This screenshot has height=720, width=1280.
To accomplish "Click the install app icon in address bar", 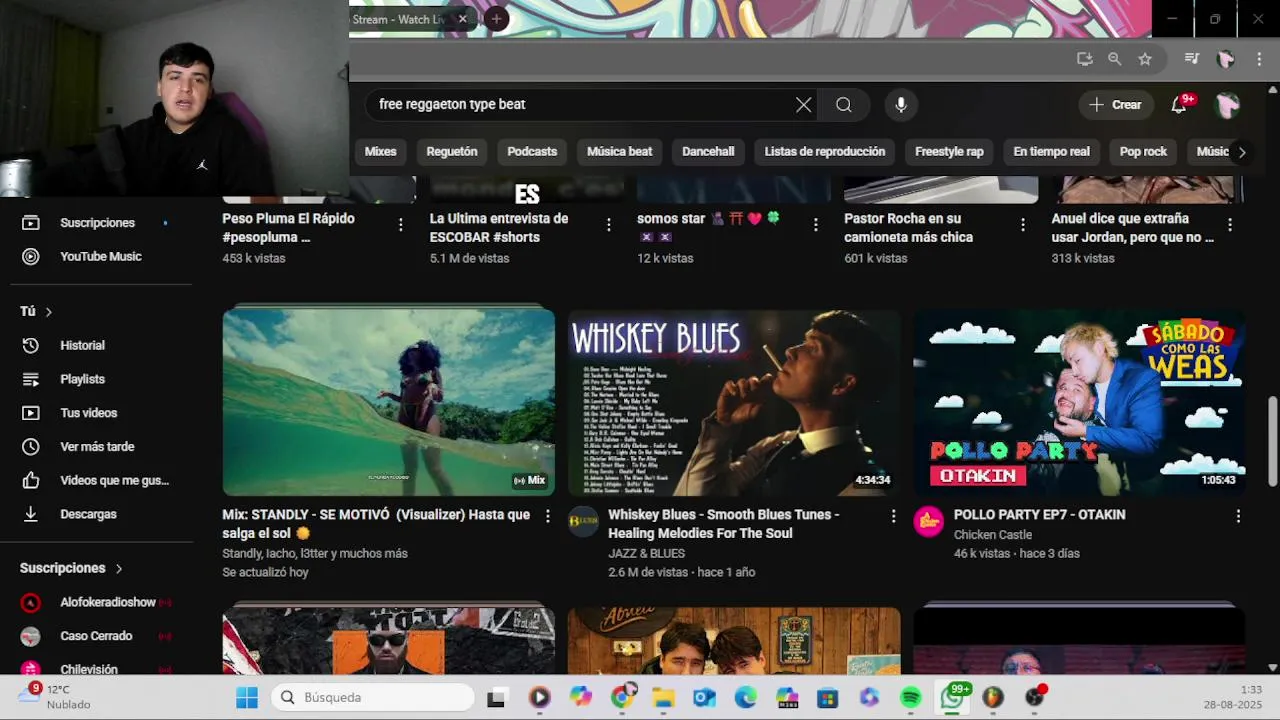I will (1084, 59).
